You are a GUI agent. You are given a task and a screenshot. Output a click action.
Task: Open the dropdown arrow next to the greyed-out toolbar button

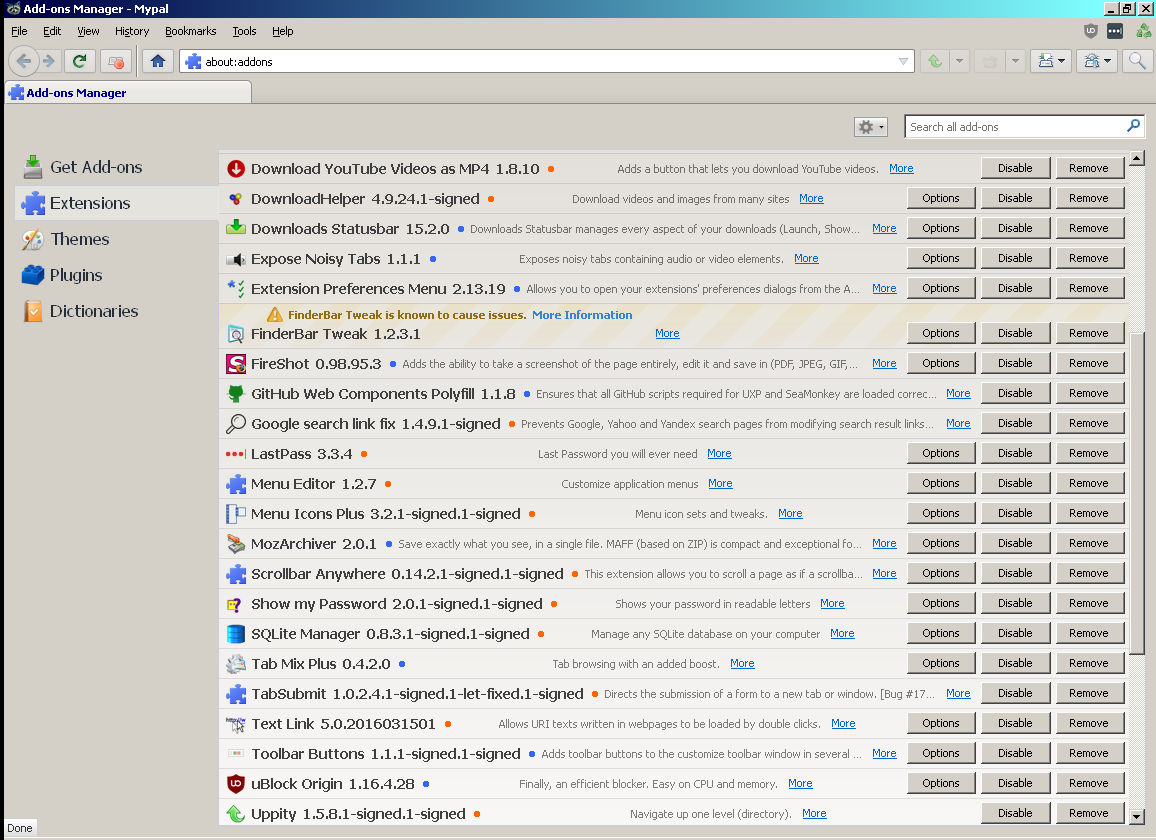coord(1015,61)
